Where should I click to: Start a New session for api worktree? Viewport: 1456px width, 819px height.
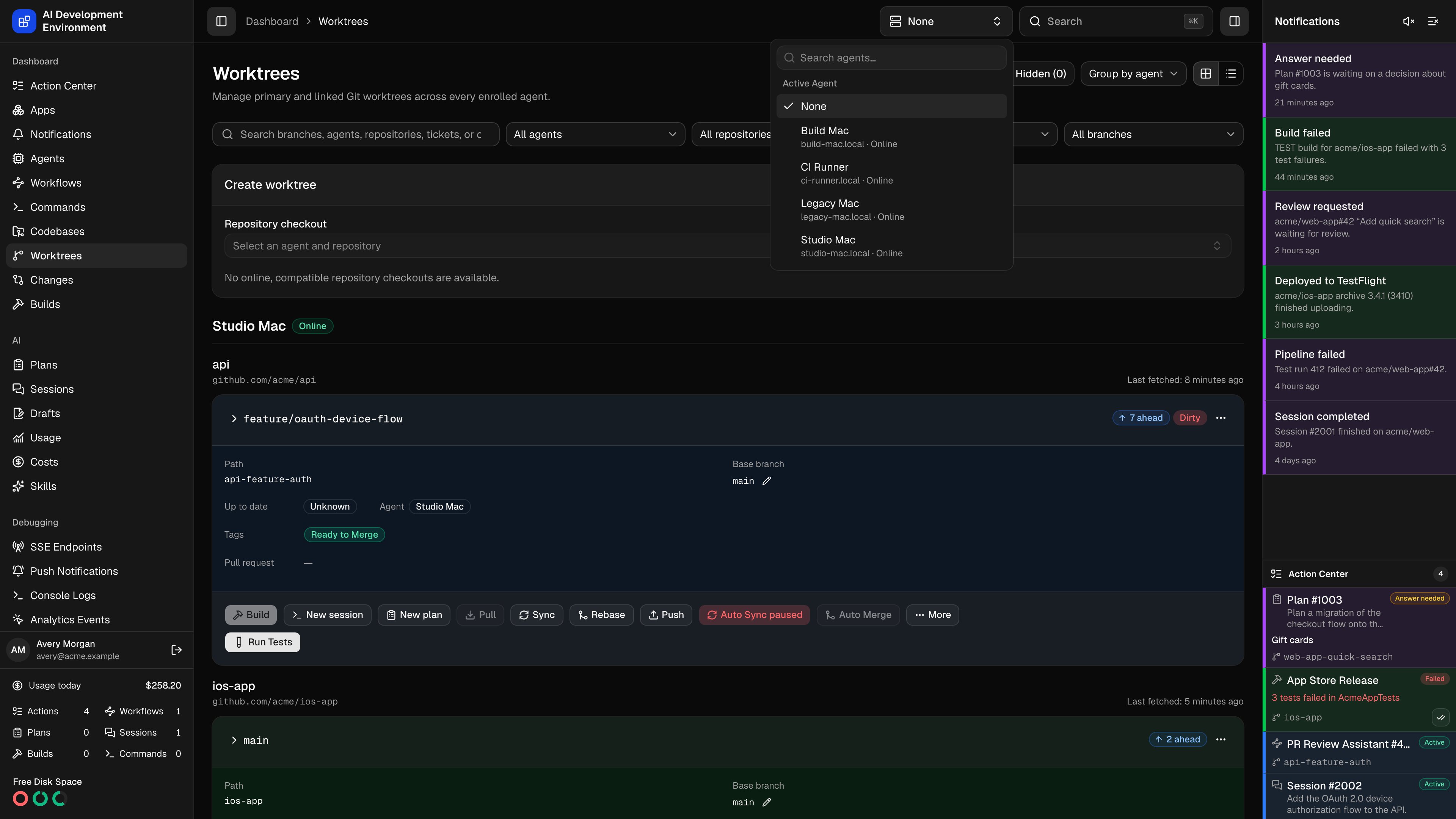click(x=327, y=615)
